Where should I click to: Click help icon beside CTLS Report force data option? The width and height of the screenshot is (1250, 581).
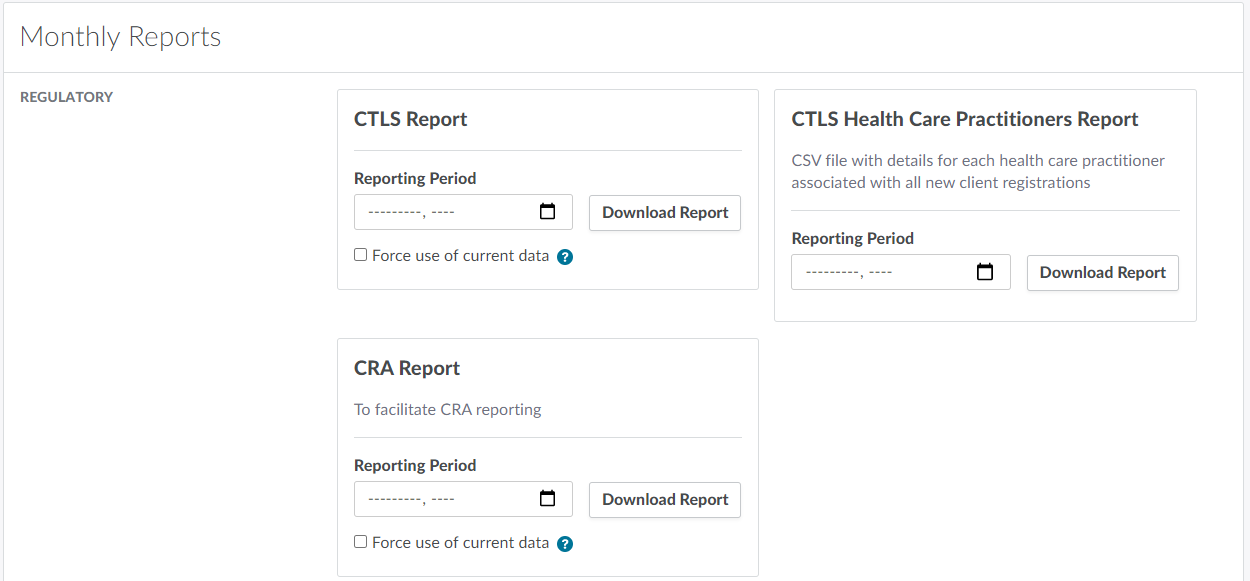[x=565, y=257]
